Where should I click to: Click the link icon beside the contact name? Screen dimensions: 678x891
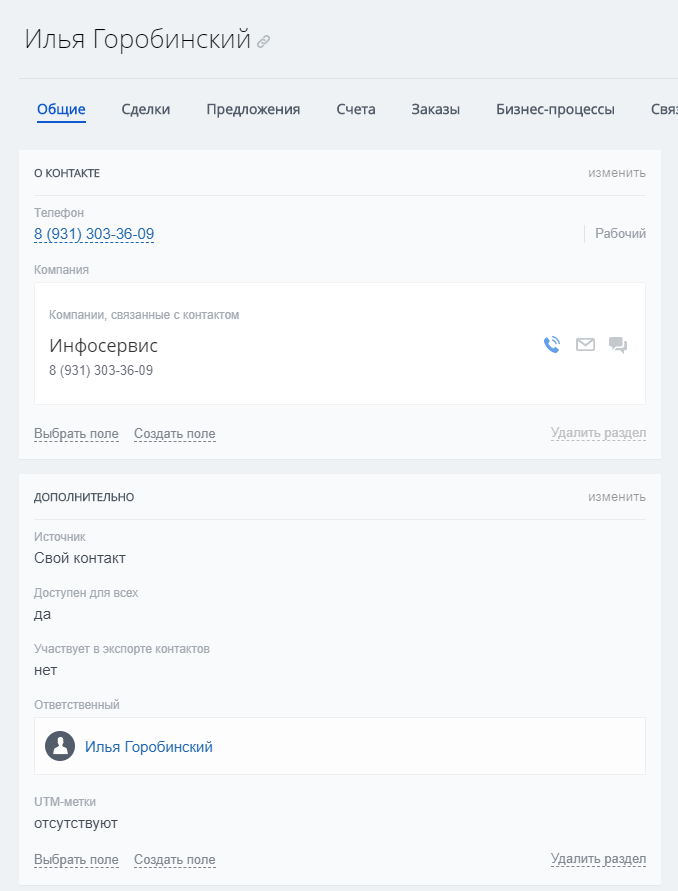(264, 42)
